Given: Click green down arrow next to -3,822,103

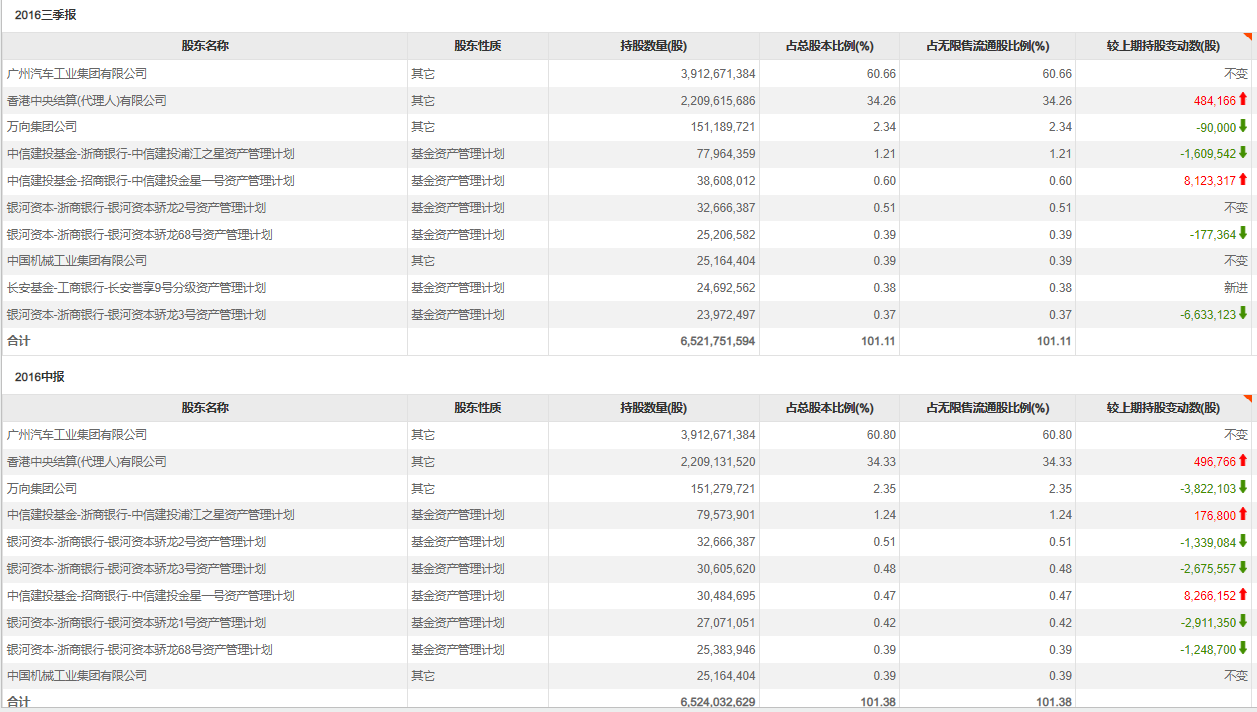Looking at the screenshot, I should 1243,488.
